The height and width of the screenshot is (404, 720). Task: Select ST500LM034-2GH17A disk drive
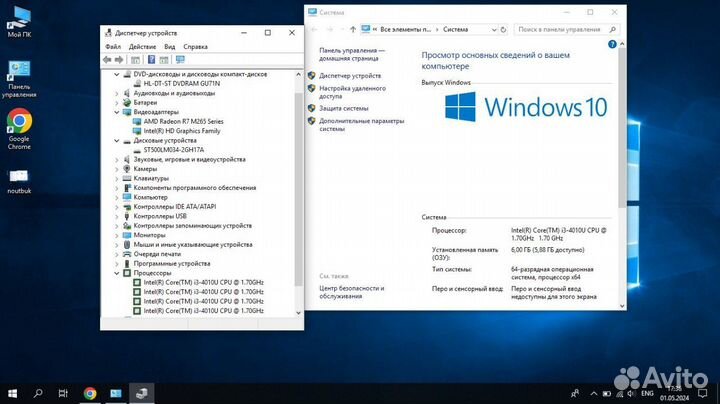[173, 150]
